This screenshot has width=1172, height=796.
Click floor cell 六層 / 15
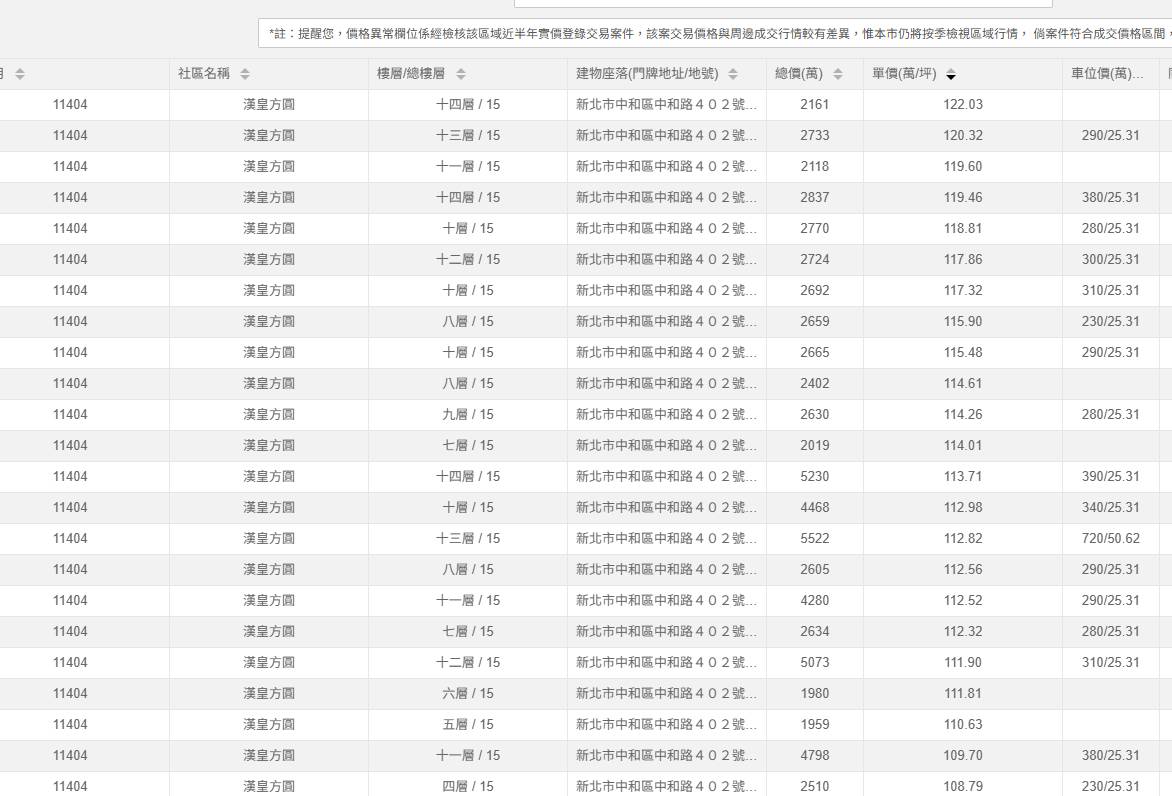pyautogui.click(x=468, y=694)
